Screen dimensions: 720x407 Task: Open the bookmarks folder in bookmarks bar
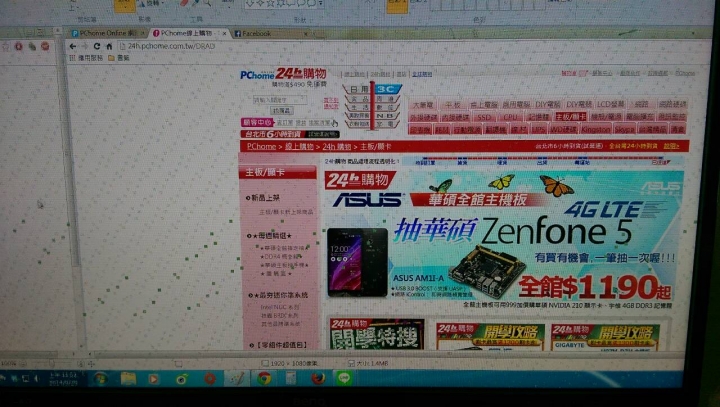(x=118, y=58)
